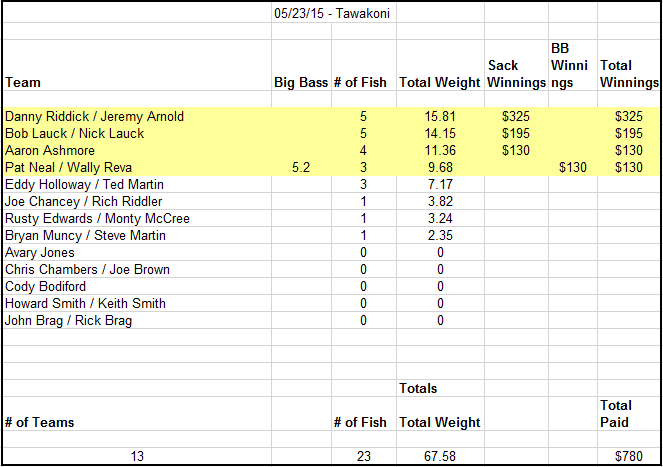Screen dimensions: 663x467
Task: Click the 5.2 big bass value
Action: click(301, 167)
